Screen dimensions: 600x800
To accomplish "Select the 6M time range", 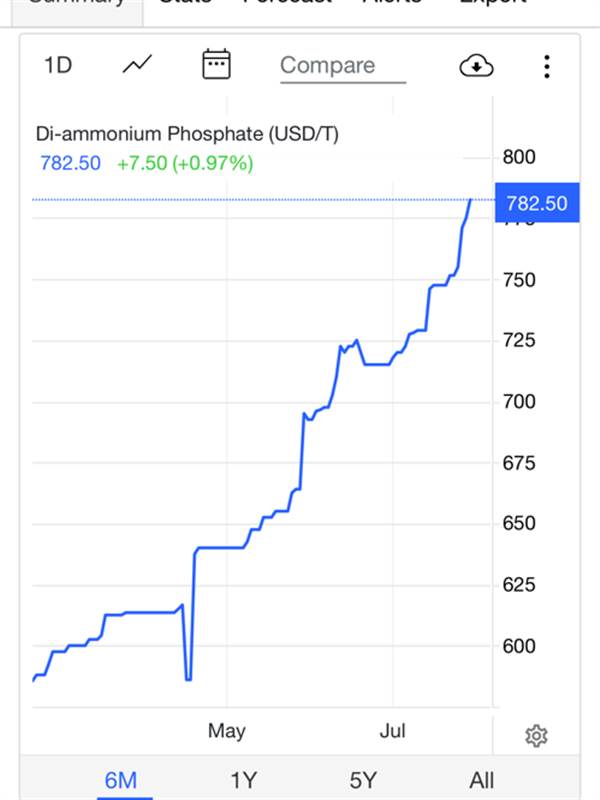I will point(121,780).
